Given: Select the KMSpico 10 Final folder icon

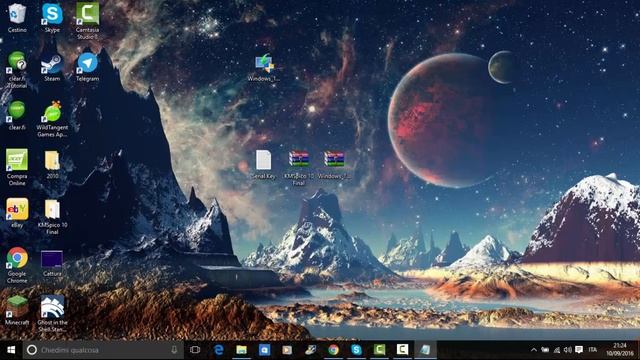Looking at the screenshot, I should (x=52, y=216).
